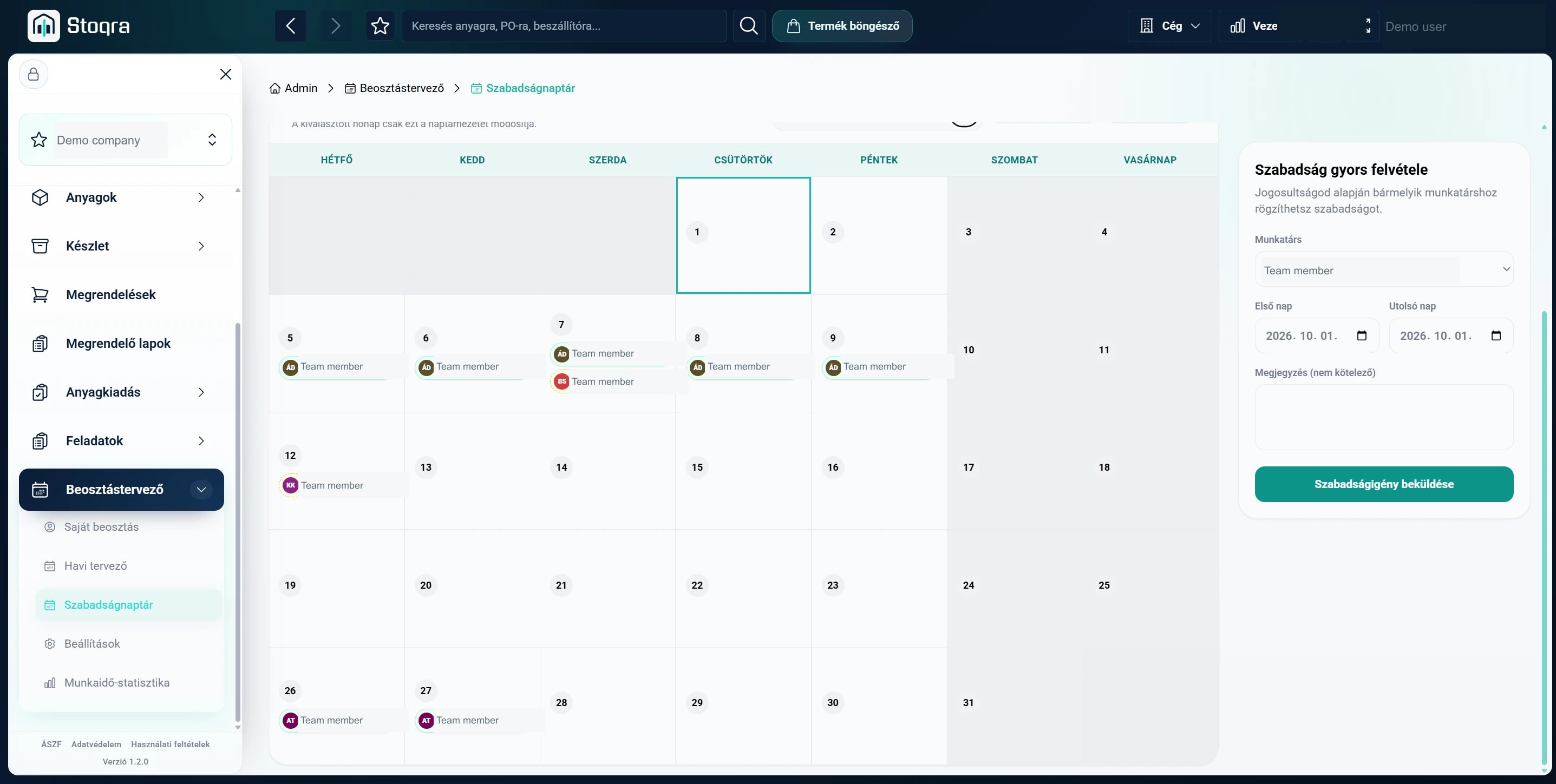Viewport: 1556px width, 784px height.
Task: Open calendar picker for Első nap
Action: click(x=1362, y=335)
